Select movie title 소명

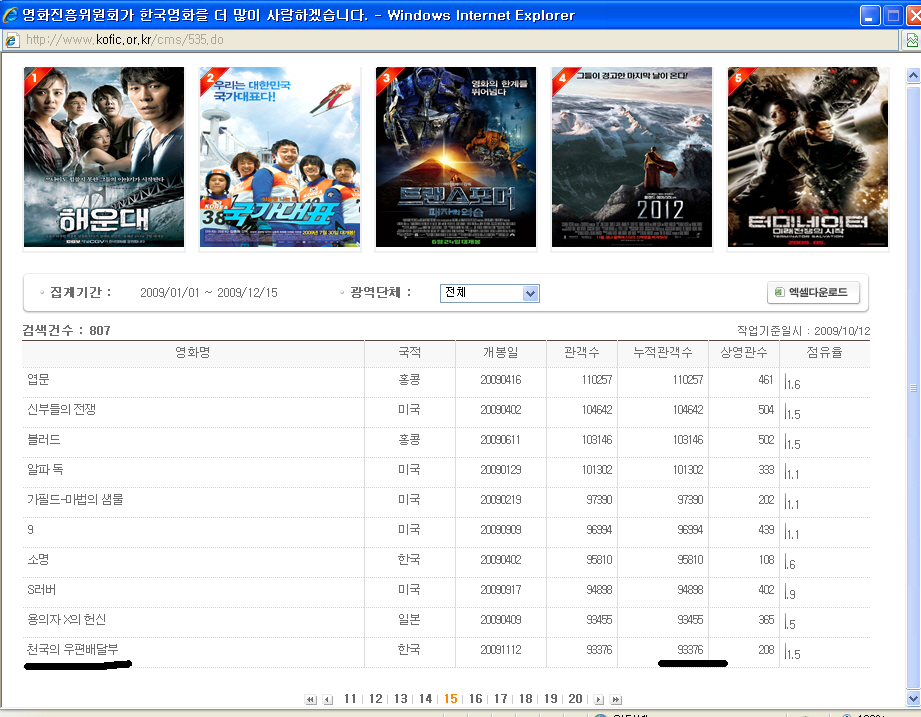(x=38, y=560)
